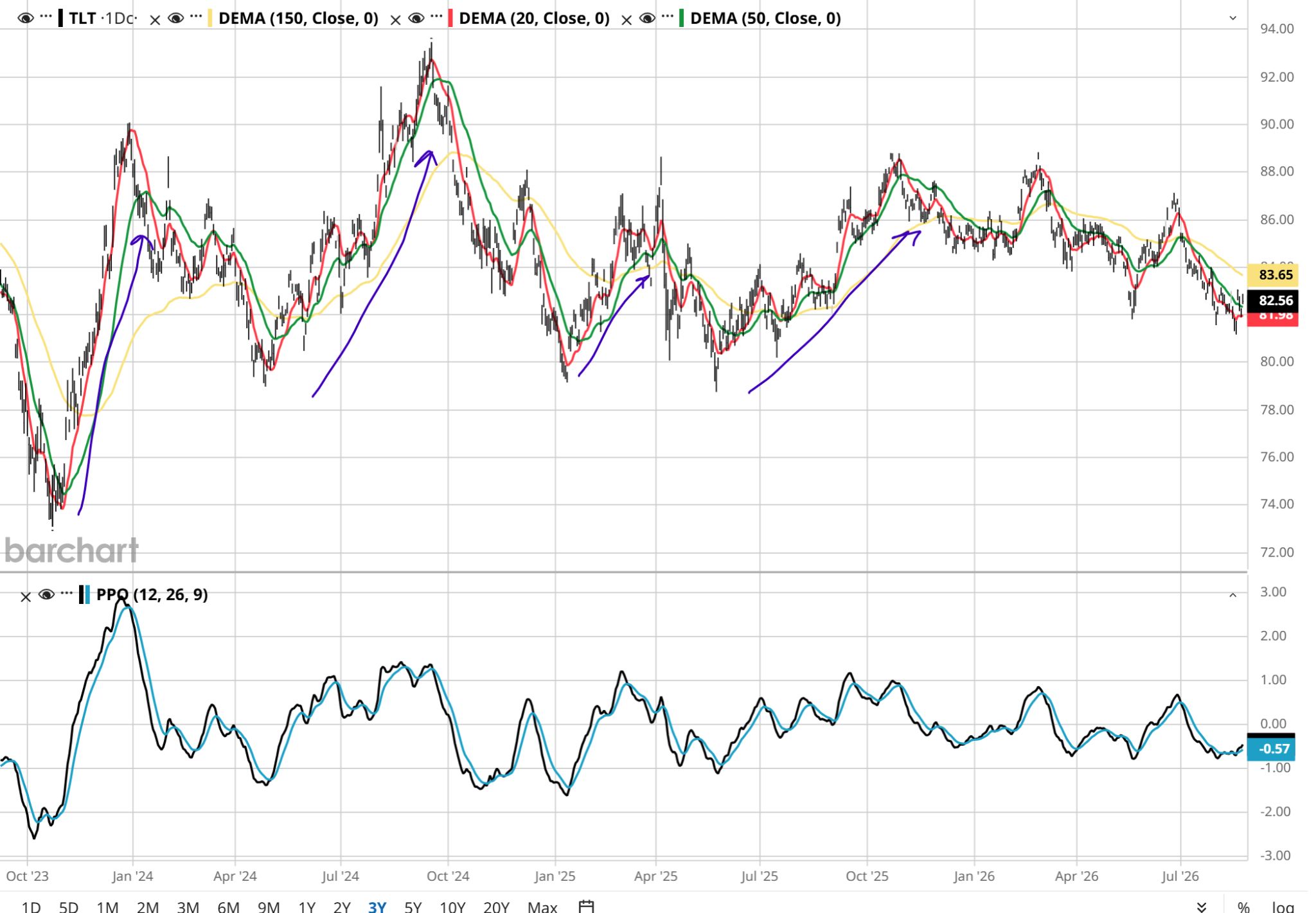Expand the double-chevron menu in bottom bar

(1201, 907)
